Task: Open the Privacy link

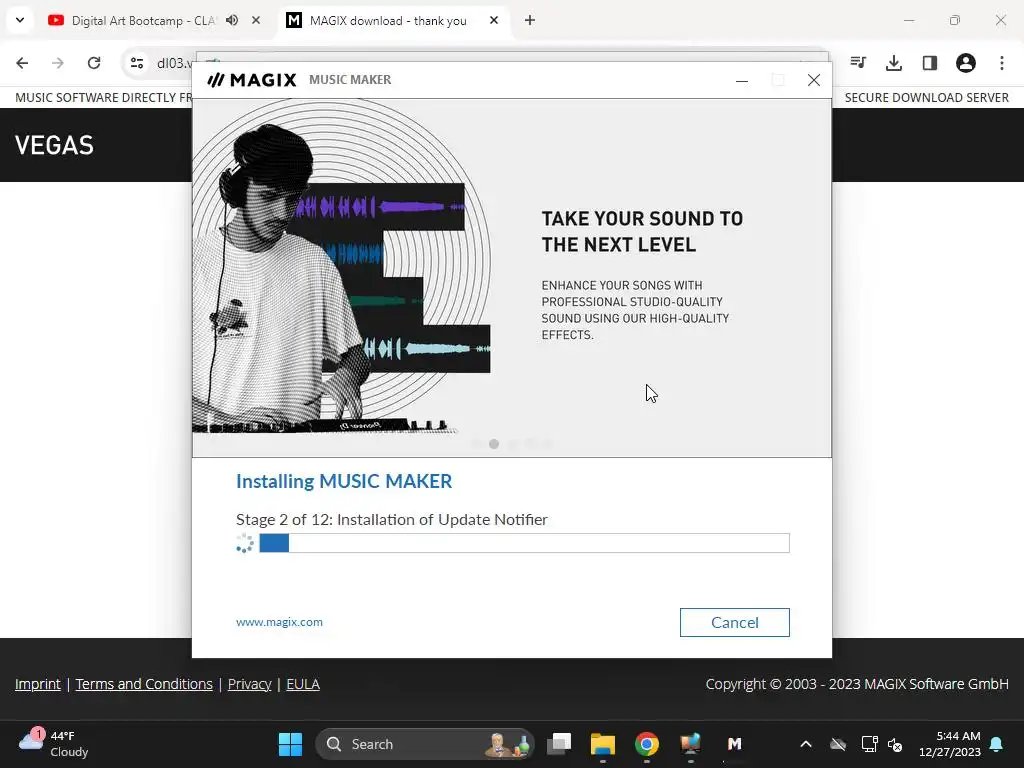Action: [x=249, y=684]
